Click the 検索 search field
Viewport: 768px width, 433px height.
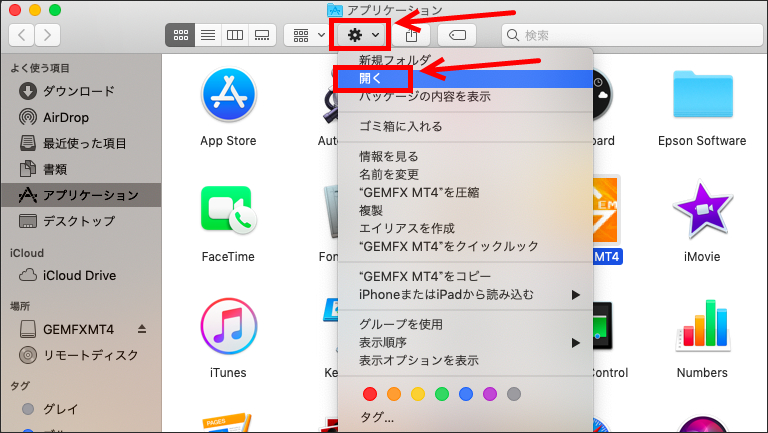(630, 35)
